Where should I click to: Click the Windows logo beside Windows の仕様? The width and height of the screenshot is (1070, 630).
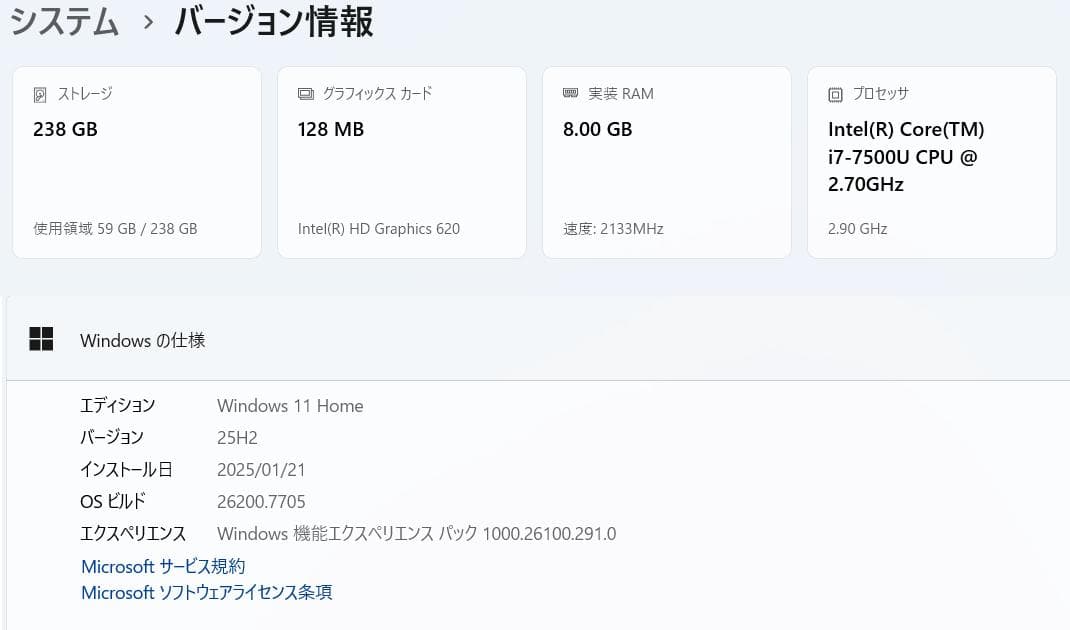pyautogui.click(x=41, y=339)
